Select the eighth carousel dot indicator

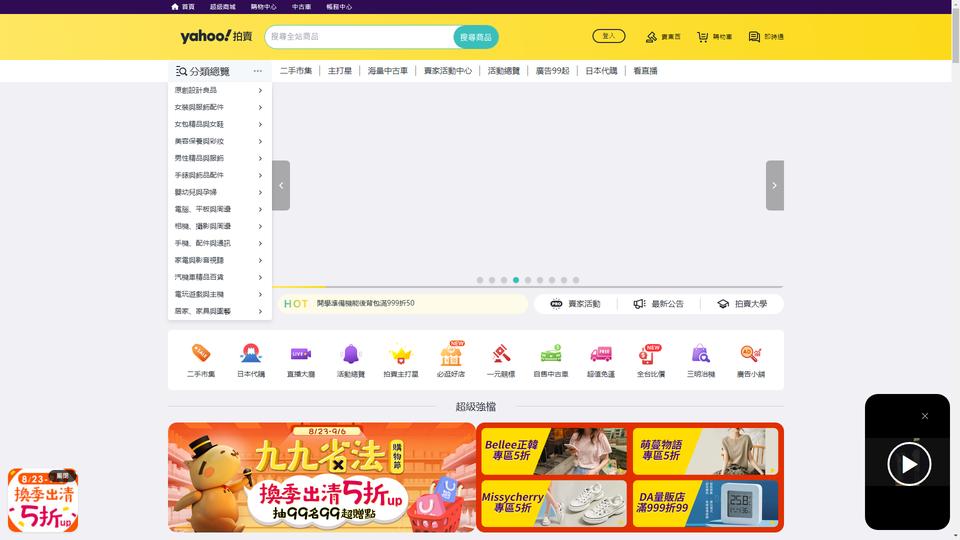564,280
